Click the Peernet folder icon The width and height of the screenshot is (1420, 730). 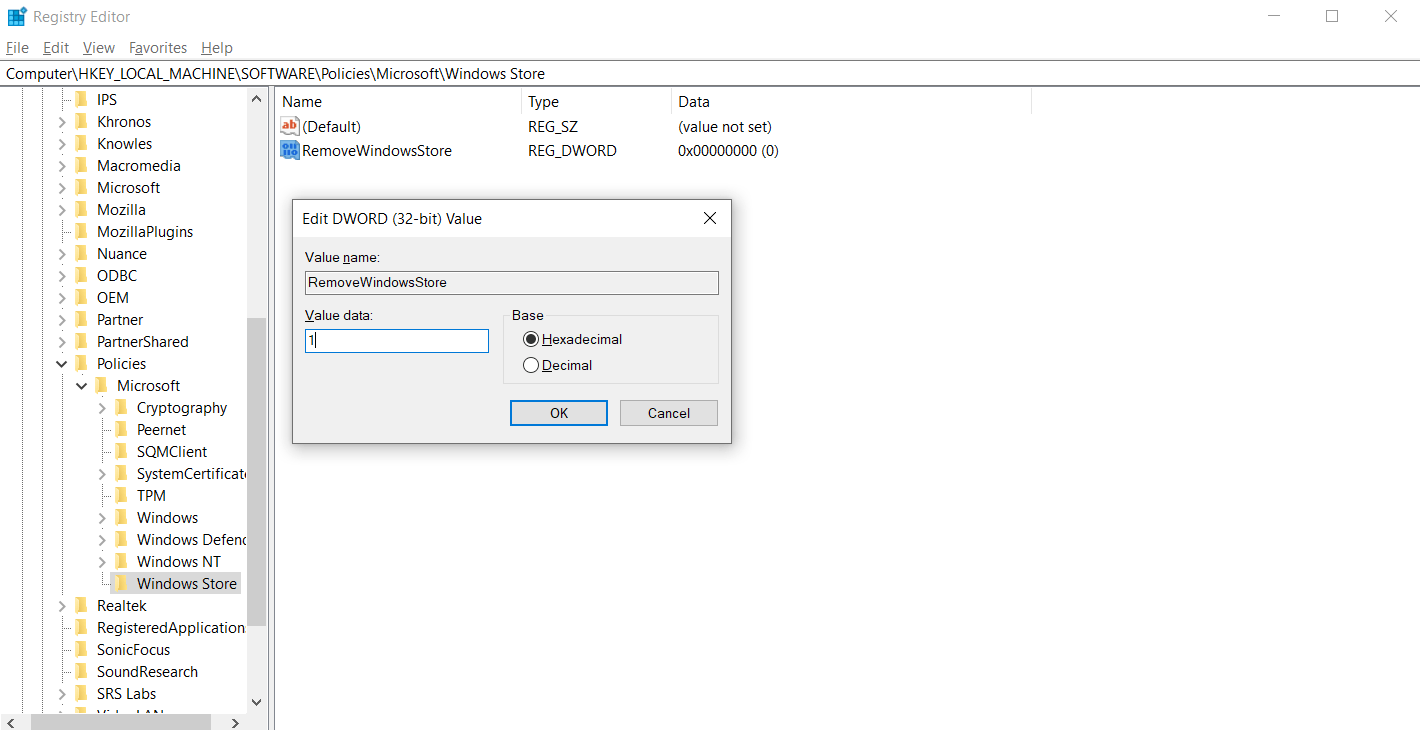122,429
